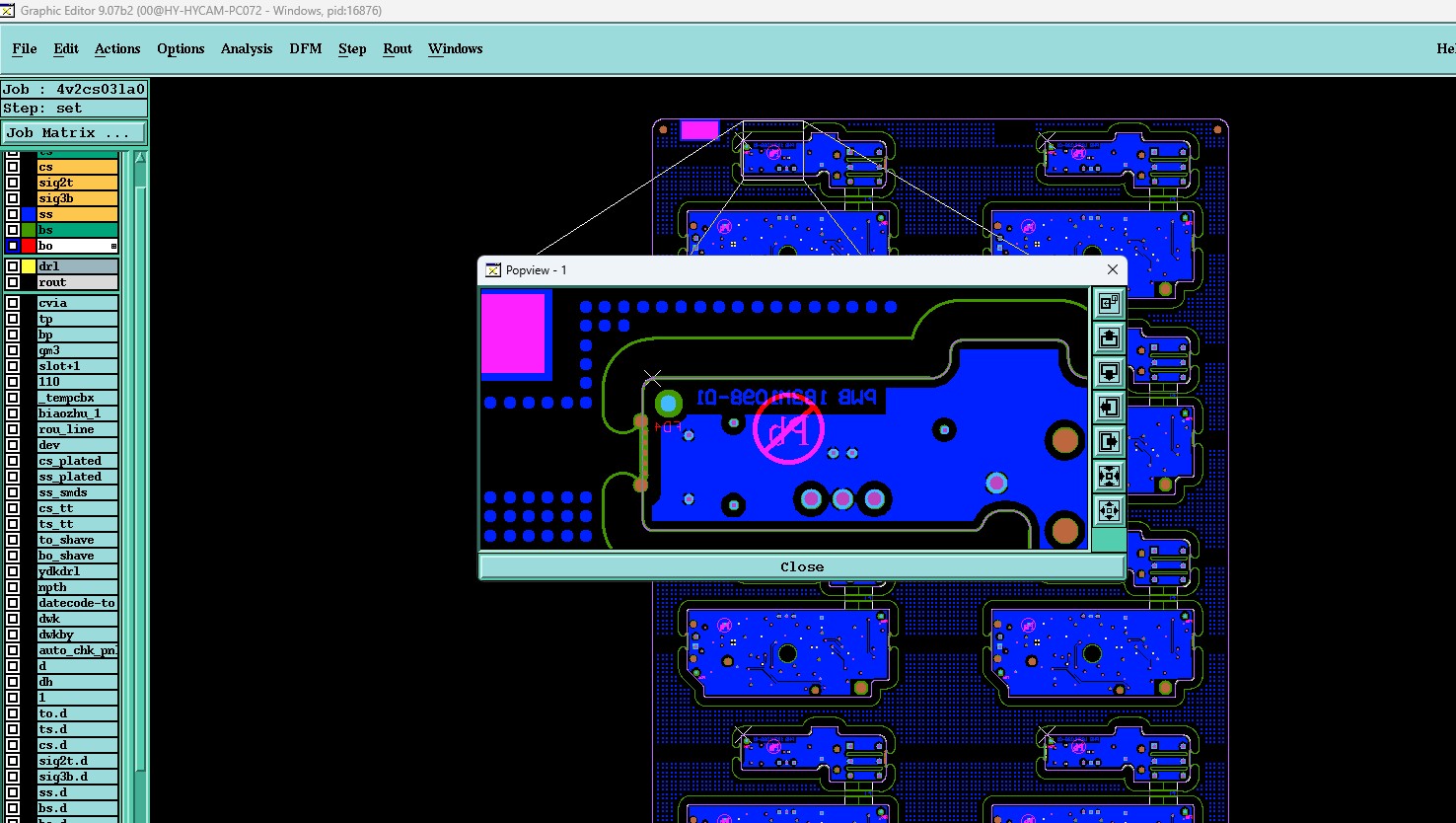Toggle display checkbox for npth layer

click(x=13, y=587)
